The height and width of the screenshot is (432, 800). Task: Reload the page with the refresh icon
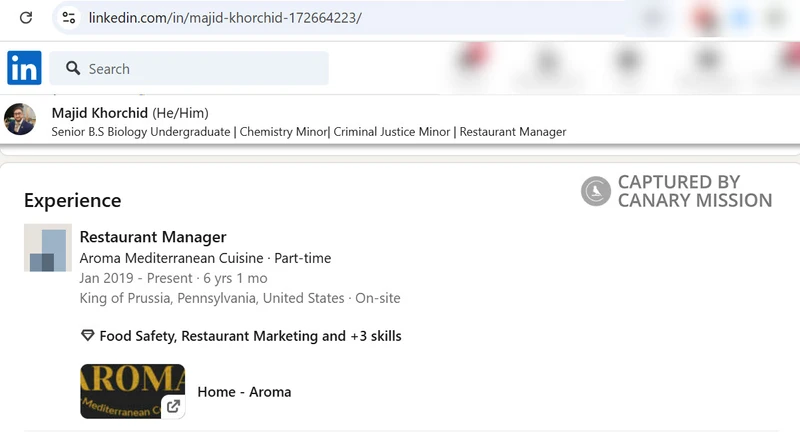click(x=26, y=18)
